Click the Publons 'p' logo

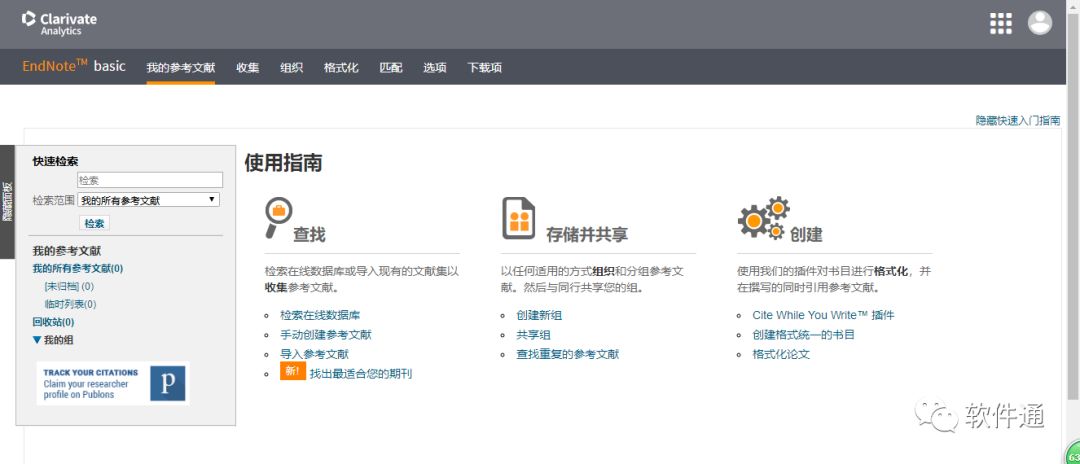[168, 383]
